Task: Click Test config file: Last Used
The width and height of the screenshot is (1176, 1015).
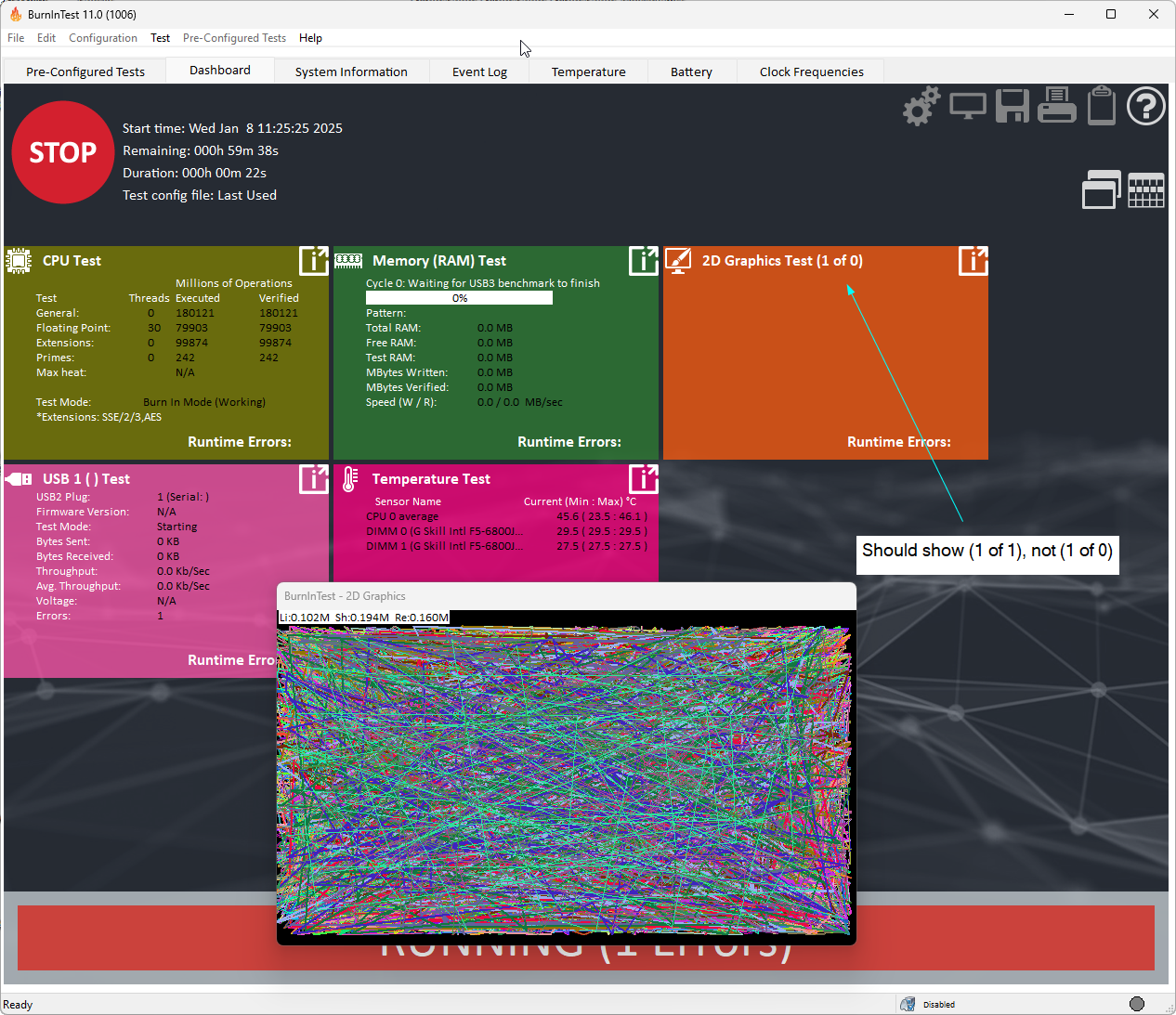Action: pyautogui.click(x=200, y=195)
